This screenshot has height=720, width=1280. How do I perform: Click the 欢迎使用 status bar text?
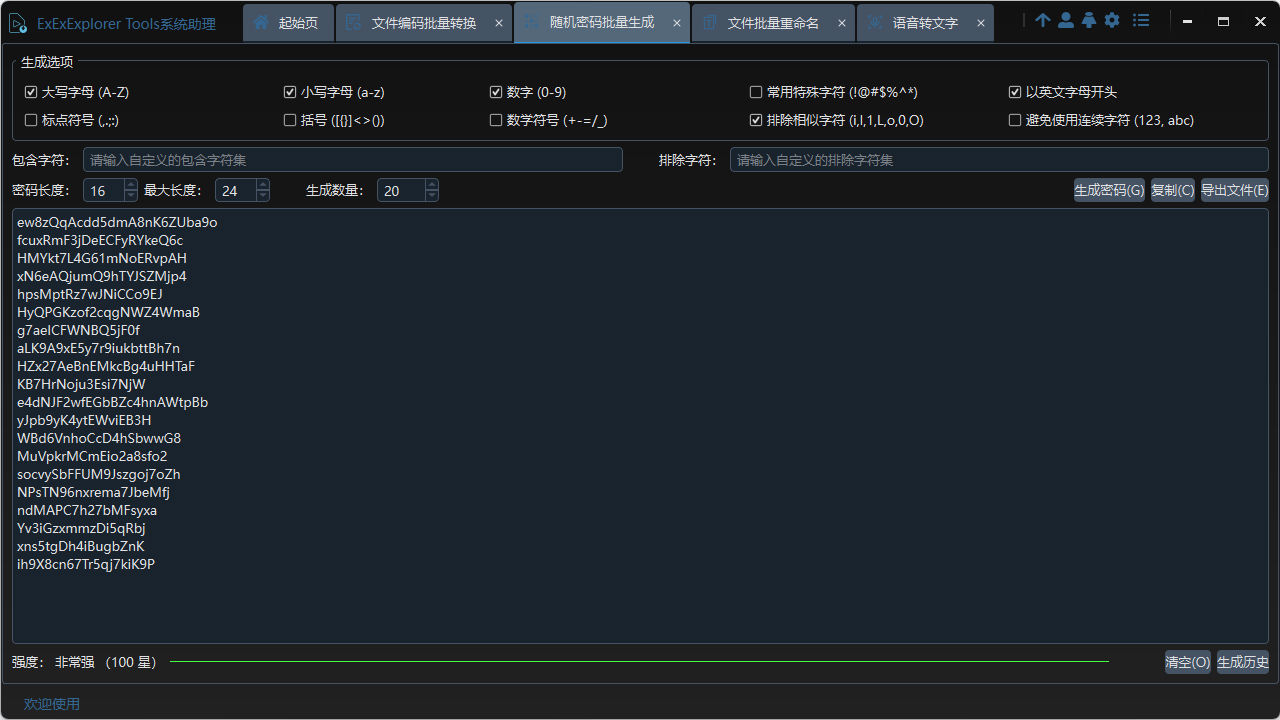click(52, 704)
